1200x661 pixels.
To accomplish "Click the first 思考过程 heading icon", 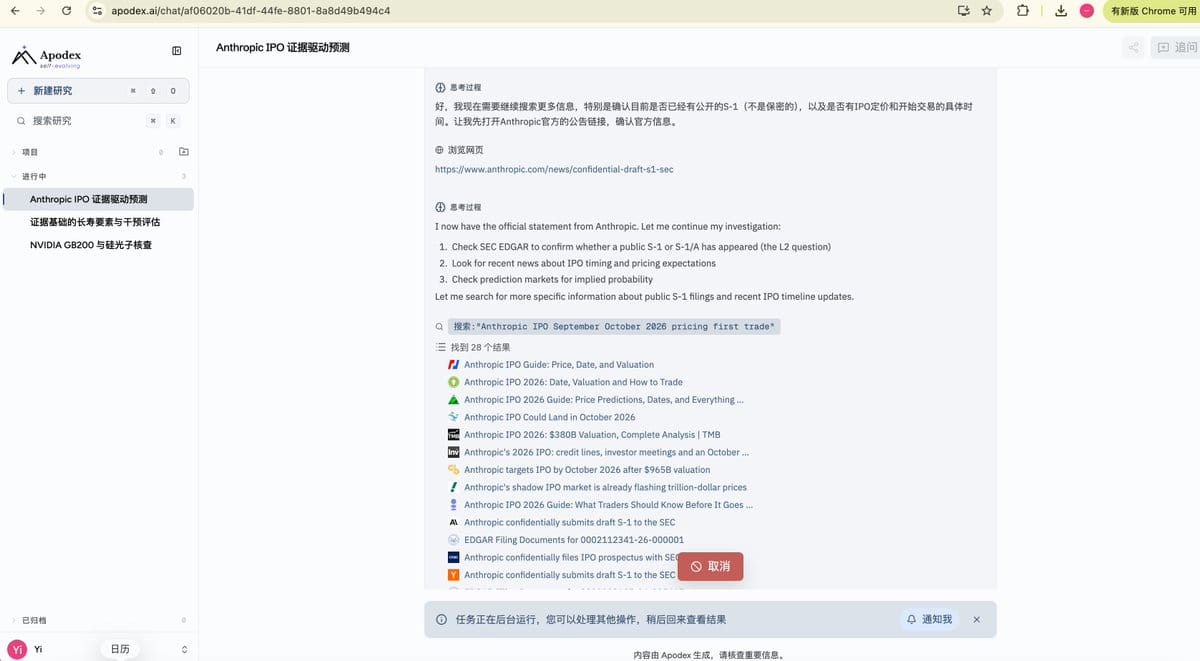I will coord(440,87).
